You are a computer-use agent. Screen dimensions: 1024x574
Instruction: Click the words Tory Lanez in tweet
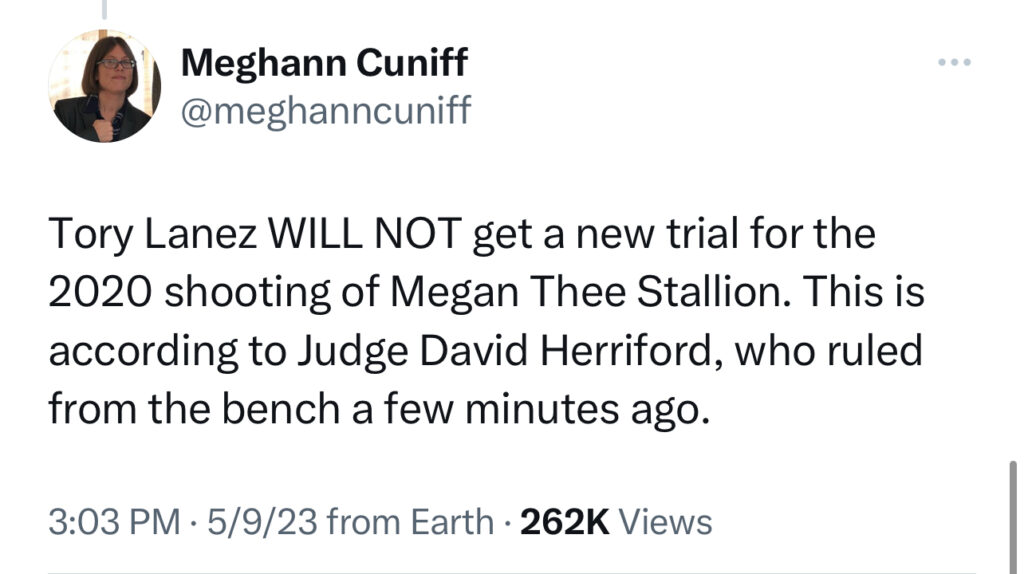[152, 233]
